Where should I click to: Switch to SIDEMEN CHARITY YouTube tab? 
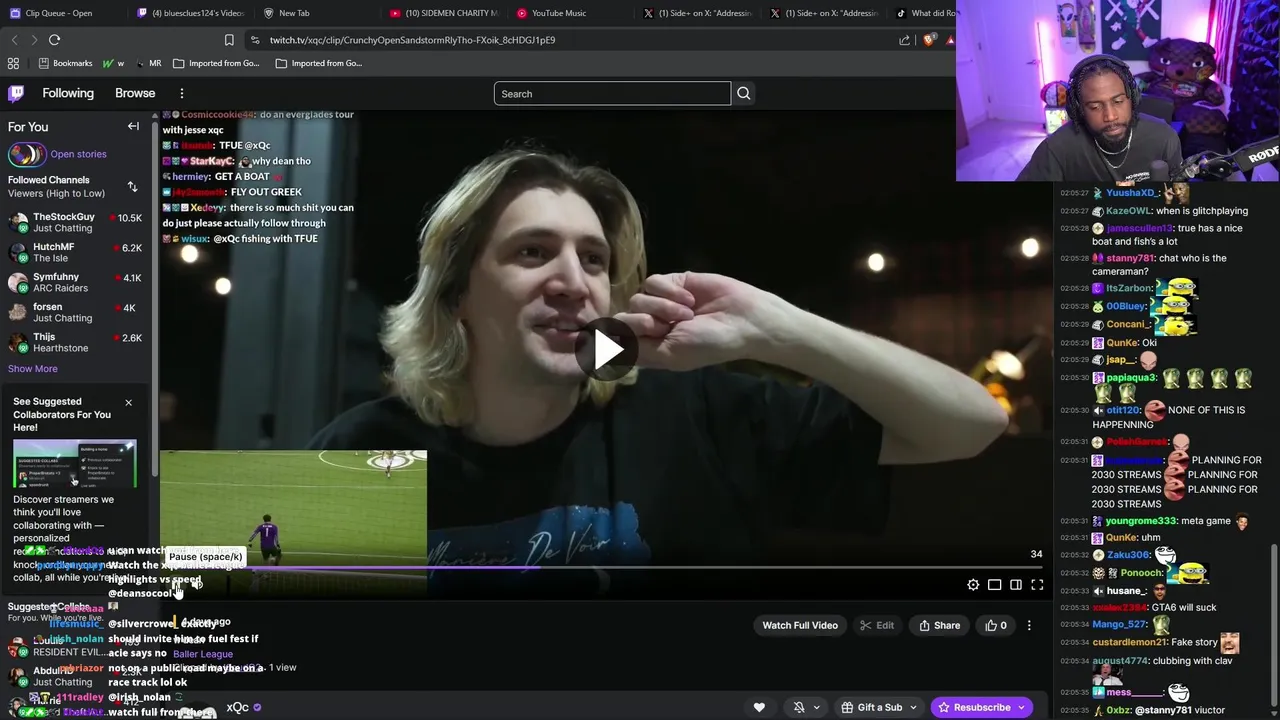(x=443, y=13)
